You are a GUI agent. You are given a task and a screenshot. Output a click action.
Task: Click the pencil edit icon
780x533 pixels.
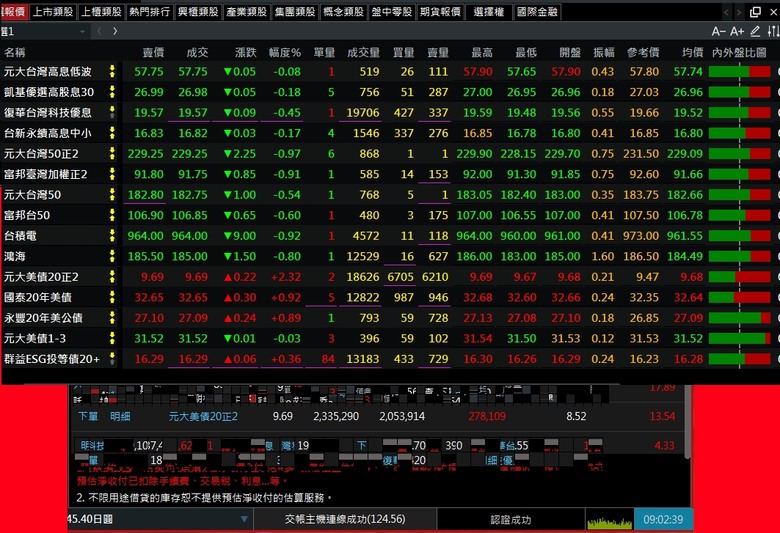click(755, 32)
